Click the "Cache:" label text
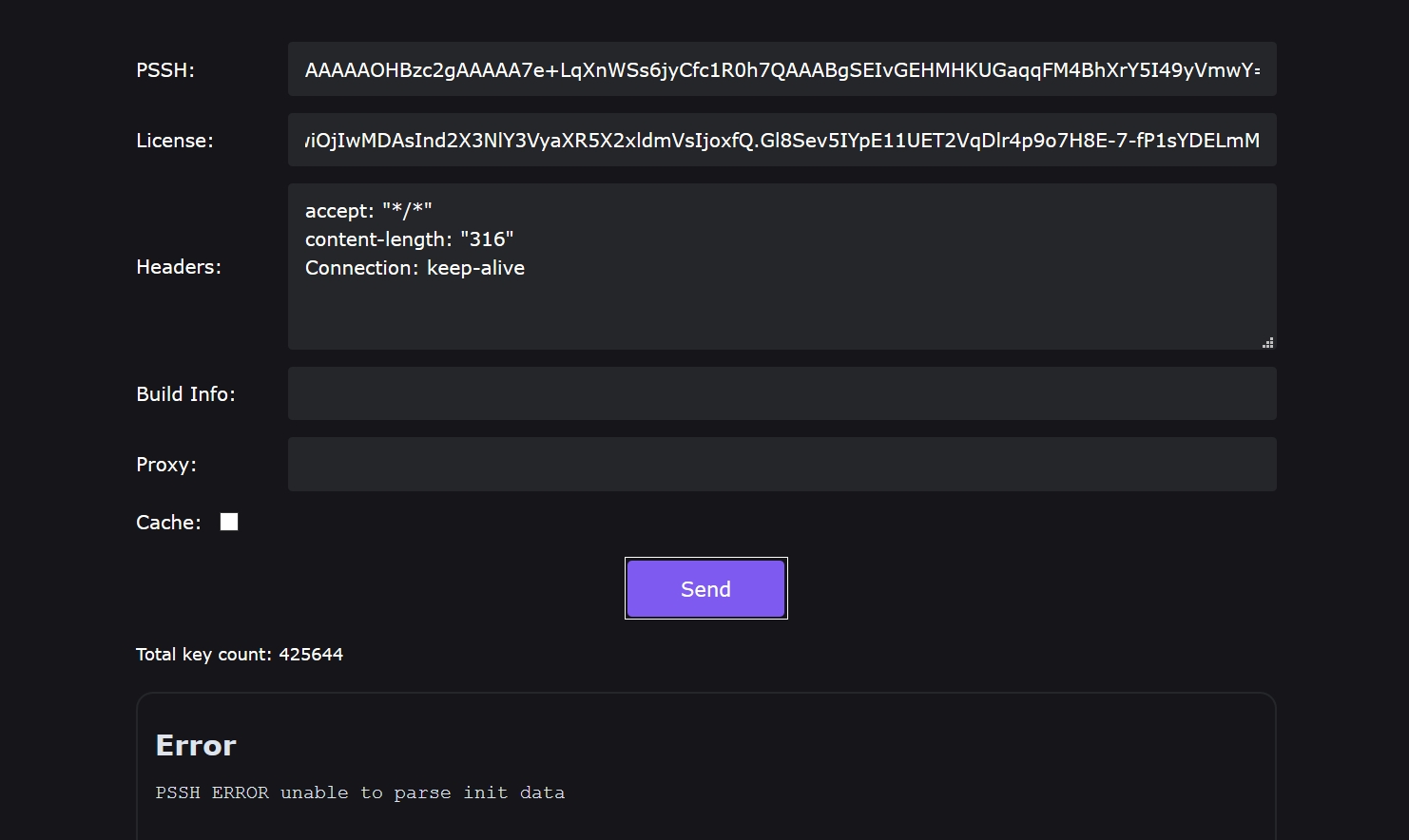Screen dimensions: 1409x840 (x=168, y=523)
